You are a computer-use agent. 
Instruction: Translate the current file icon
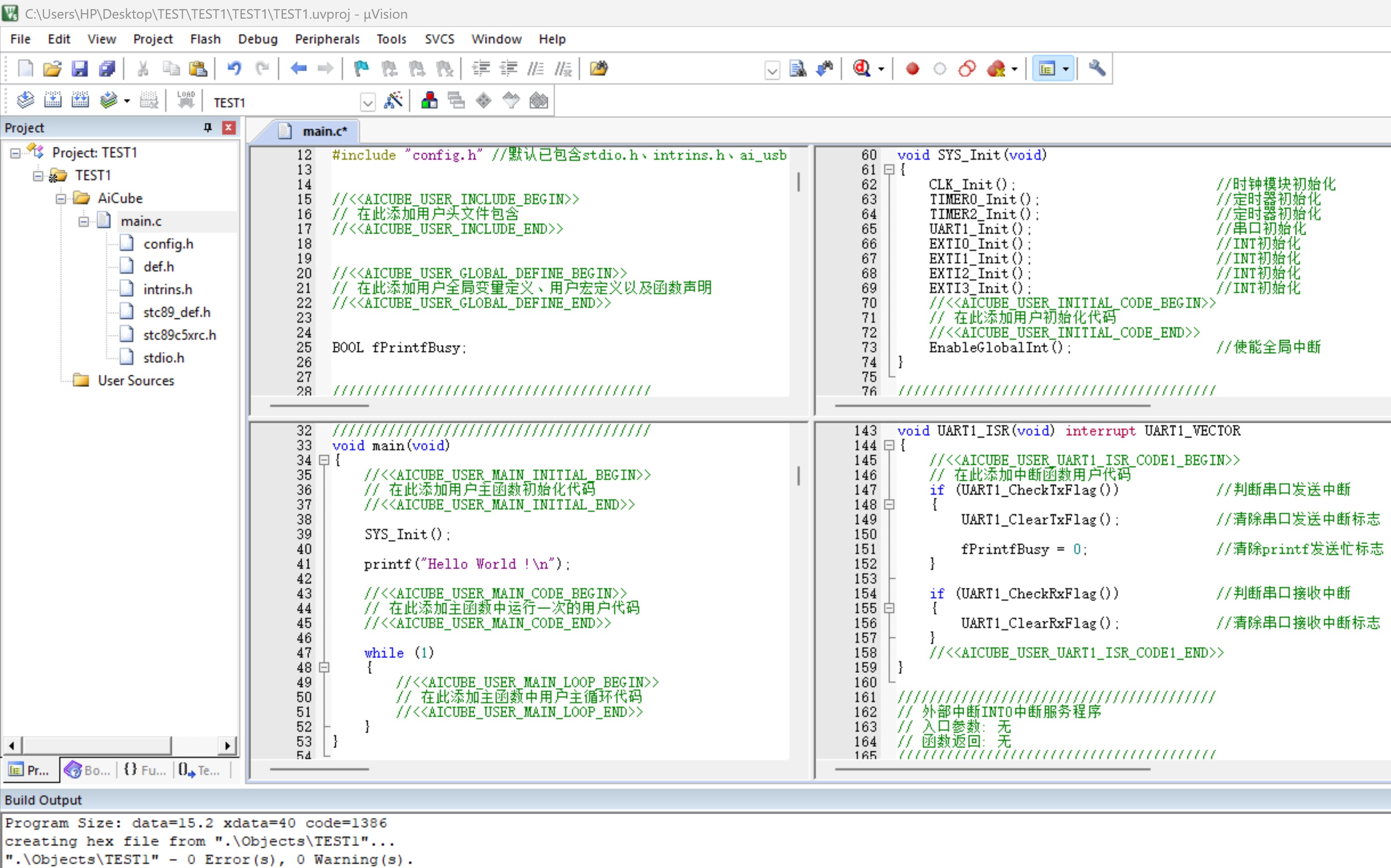25,101
